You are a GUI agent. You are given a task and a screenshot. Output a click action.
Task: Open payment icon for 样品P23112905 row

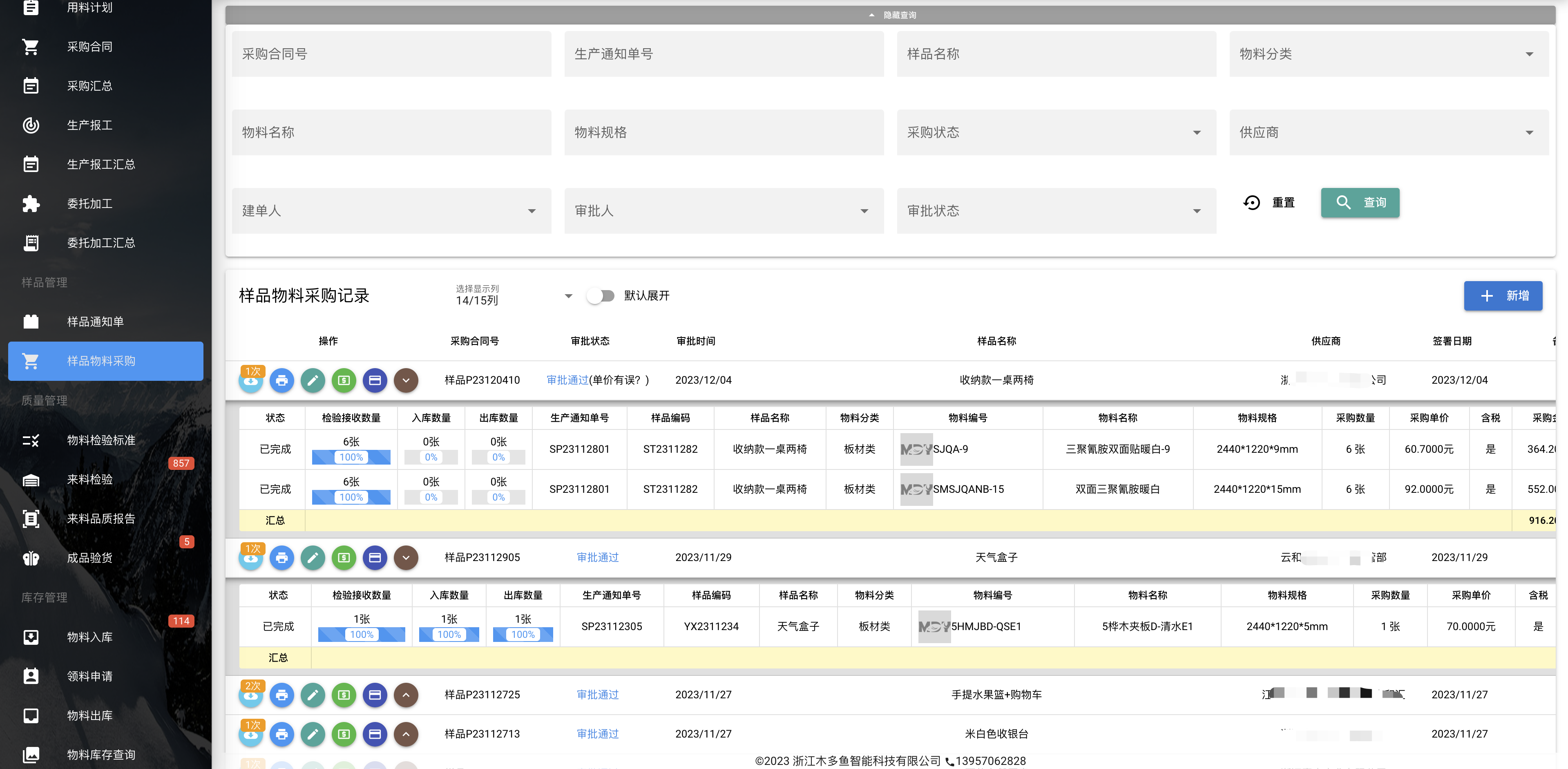click(344, 558)
